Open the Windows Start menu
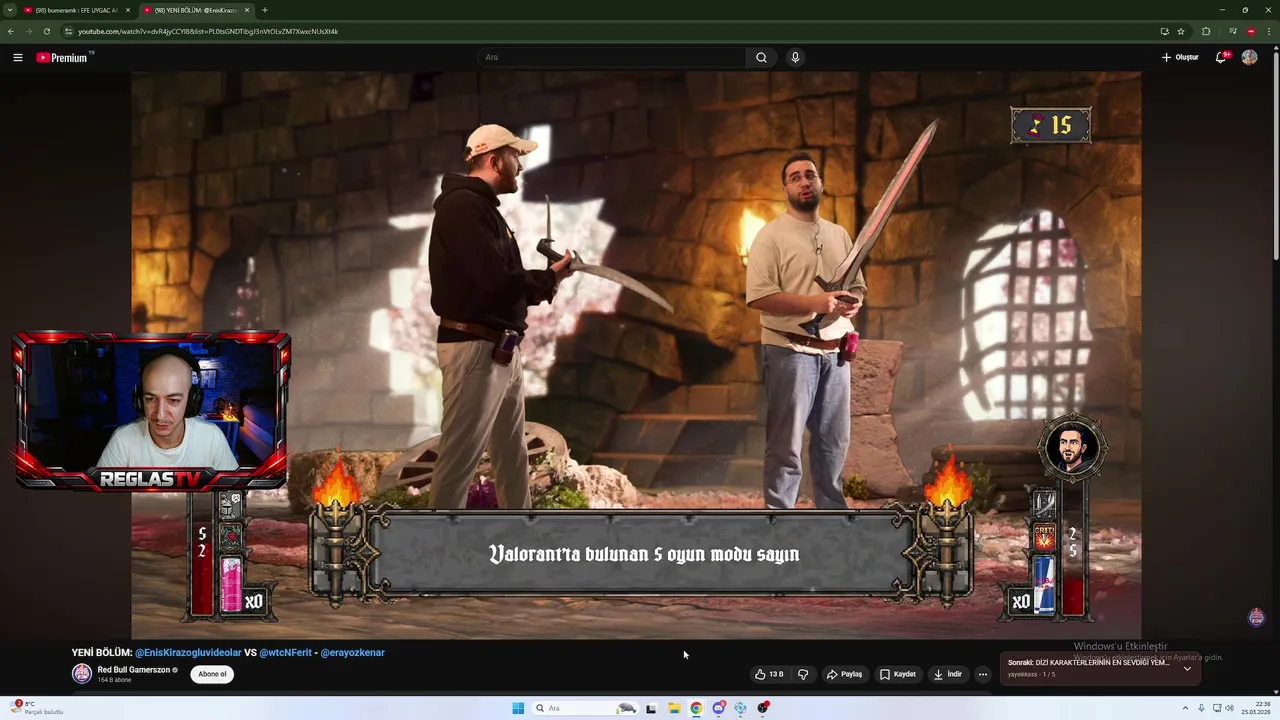Image resolution: width=1280 pixels, height=720 pixels. pos(518,708)
